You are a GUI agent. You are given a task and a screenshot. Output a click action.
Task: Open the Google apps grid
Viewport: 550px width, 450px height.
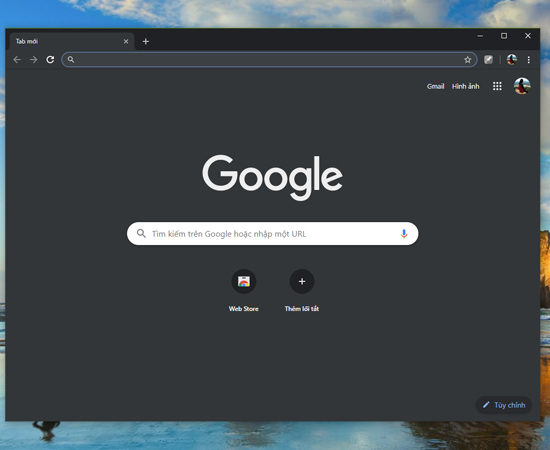pos(497,86)
